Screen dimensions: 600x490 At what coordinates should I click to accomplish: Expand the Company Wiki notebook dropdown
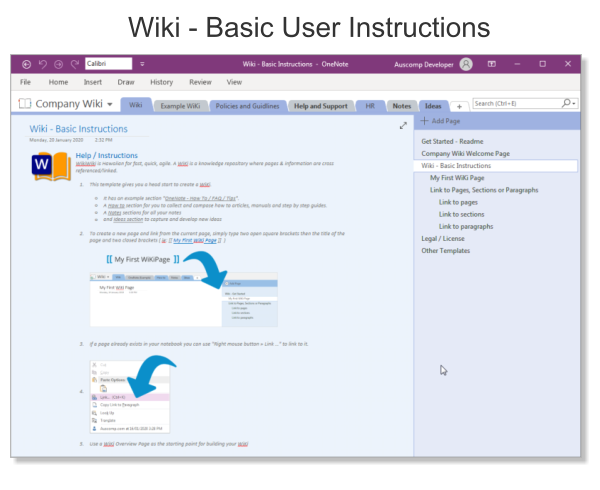pyautogui.click(x=110, y=104)
